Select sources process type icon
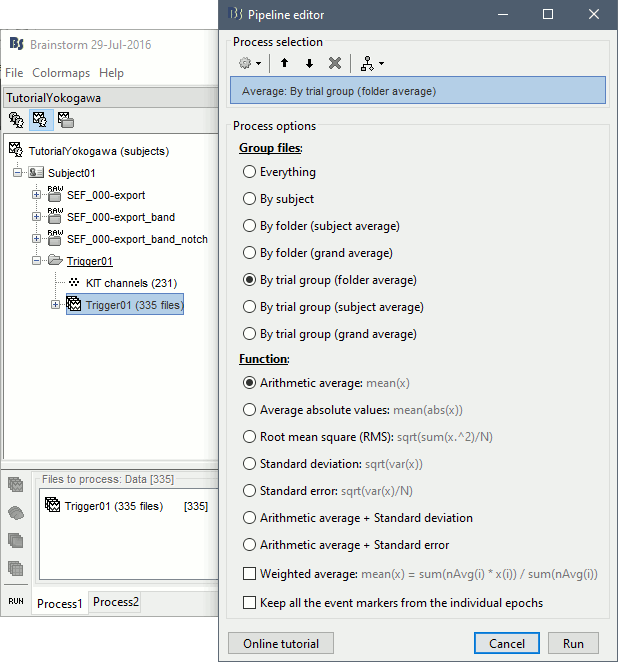The image size is (618, 662). tap(16, 512)
